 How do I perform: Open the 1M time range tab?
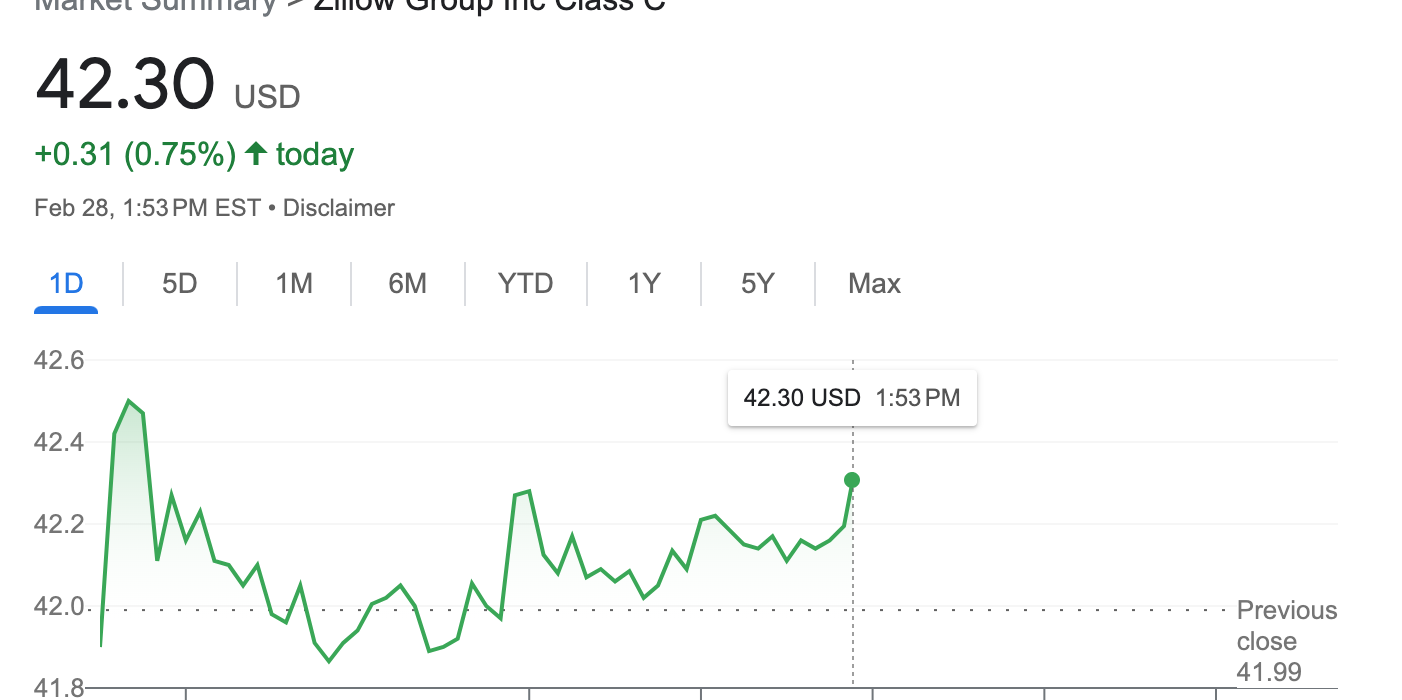[x=294, y=284]
